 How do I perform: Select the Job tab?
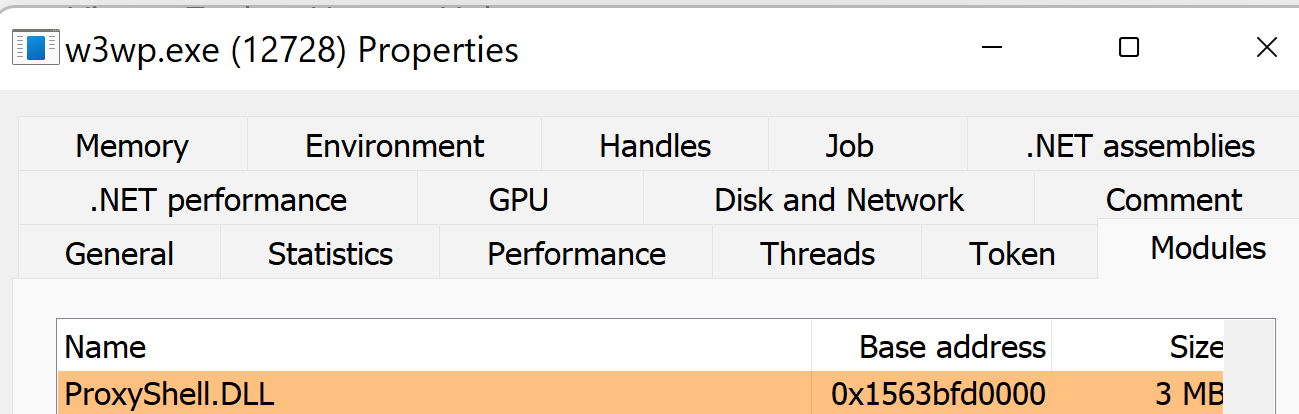tap(849, 146)
